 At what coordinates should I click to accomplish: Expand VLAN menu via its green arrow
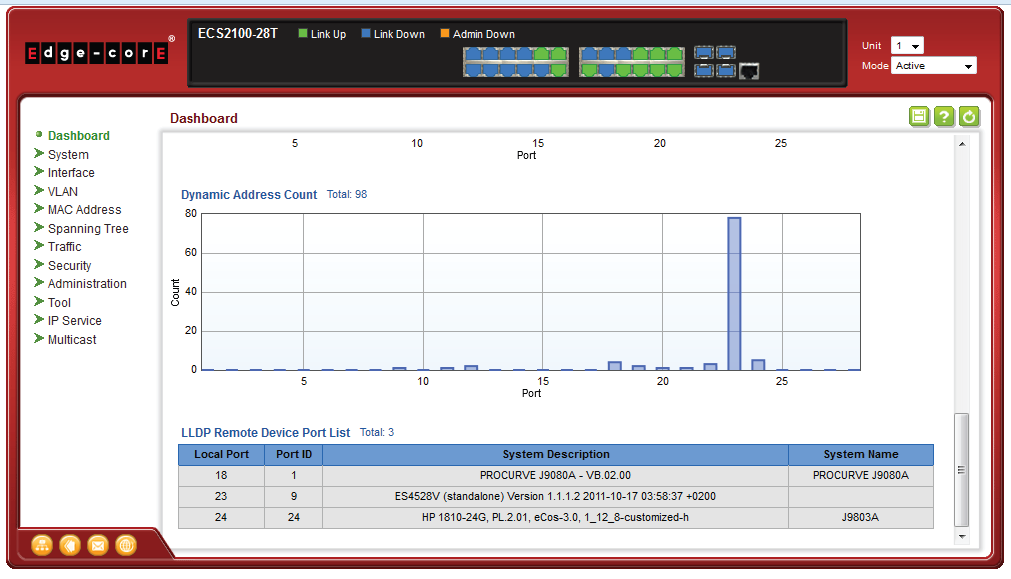pos(39,190)
